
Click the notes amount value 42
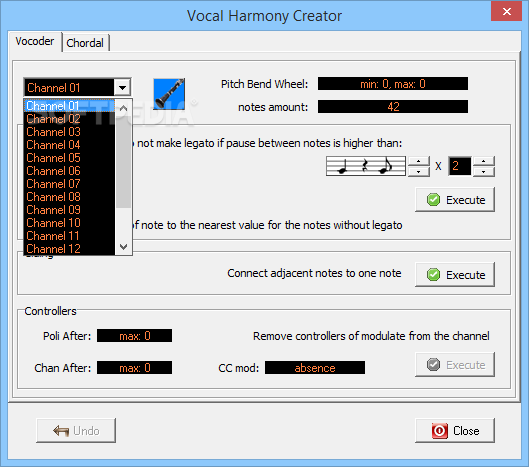pyautogui.click(x=393, y=107)
